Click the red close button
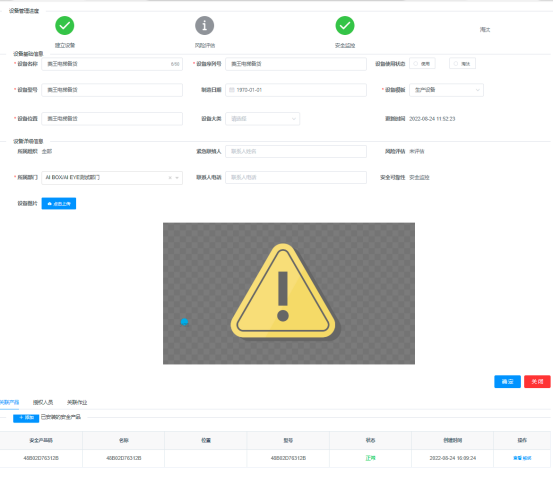 537,382
